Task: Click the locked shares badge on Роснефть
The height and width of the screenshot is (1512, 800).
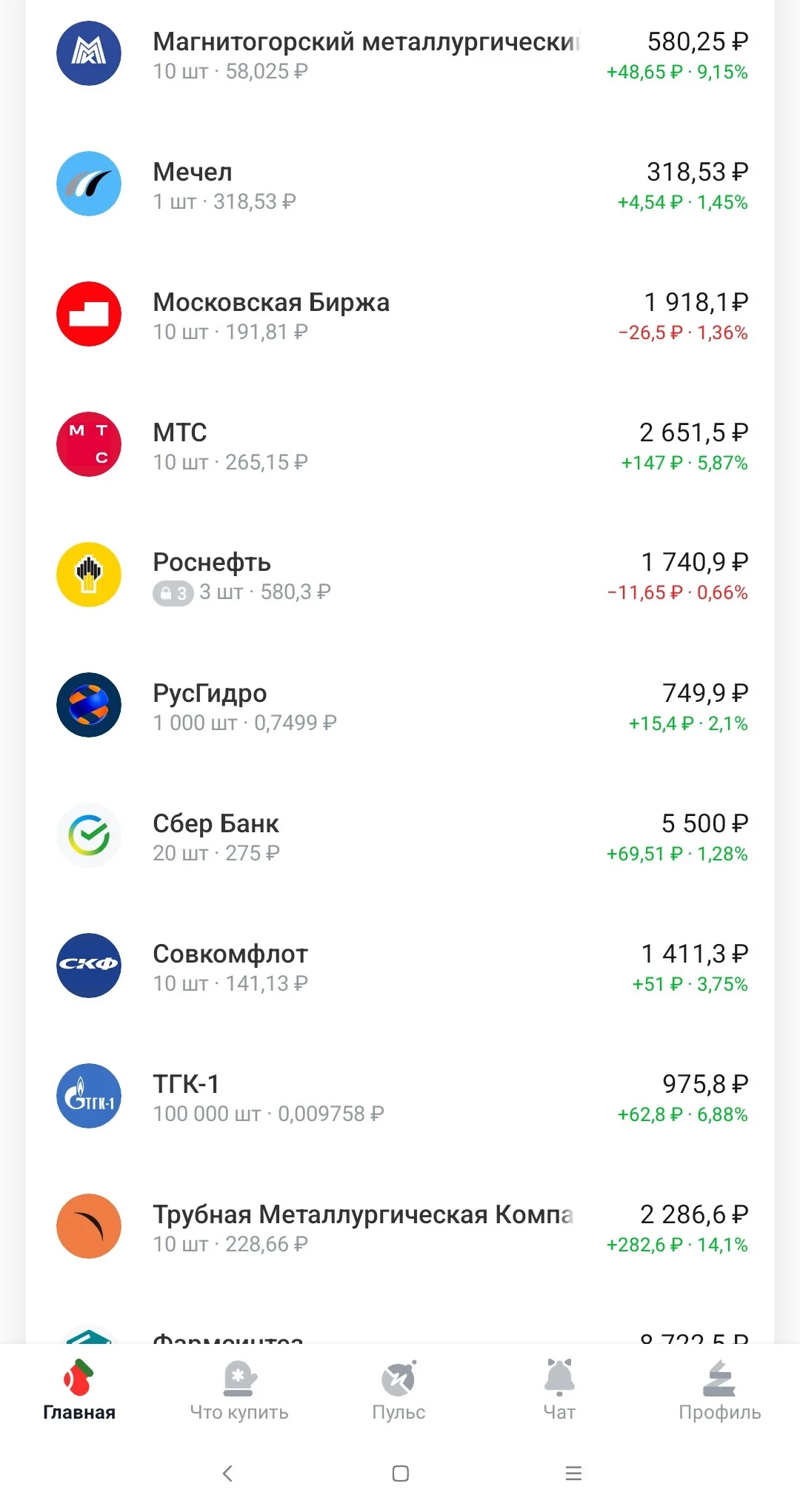Action: 173,593
